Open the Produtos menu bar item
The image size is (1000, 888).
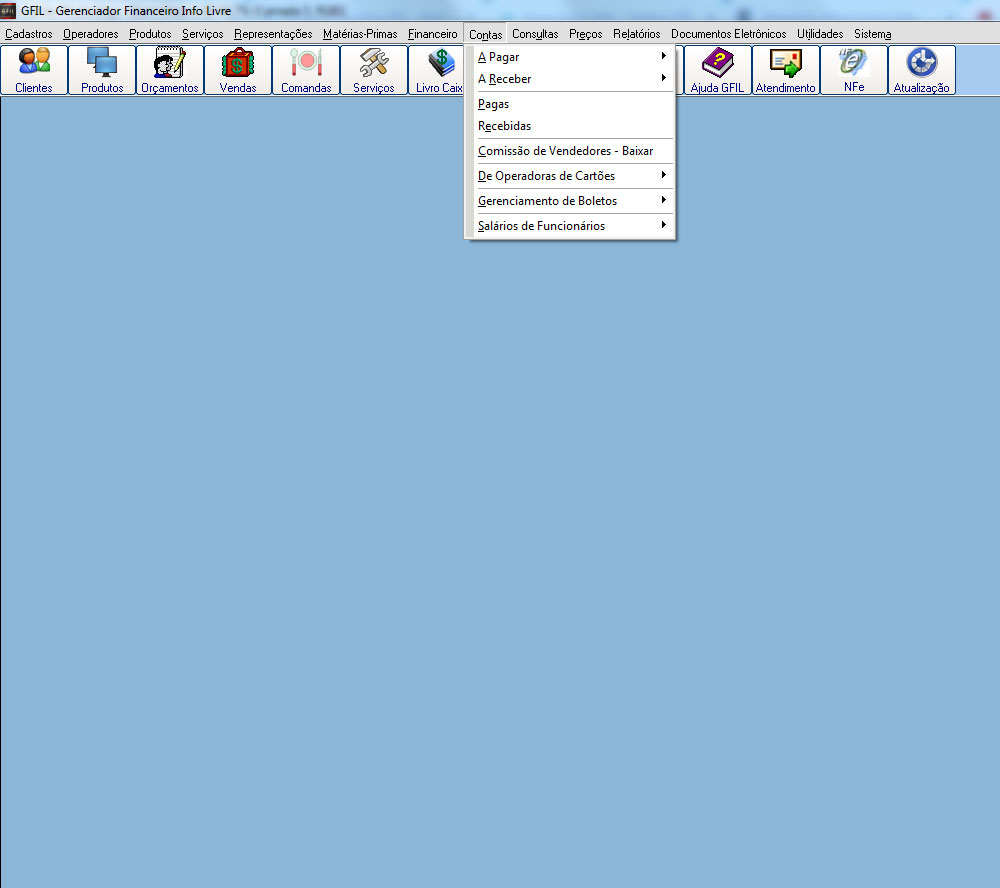pos(150,34)
